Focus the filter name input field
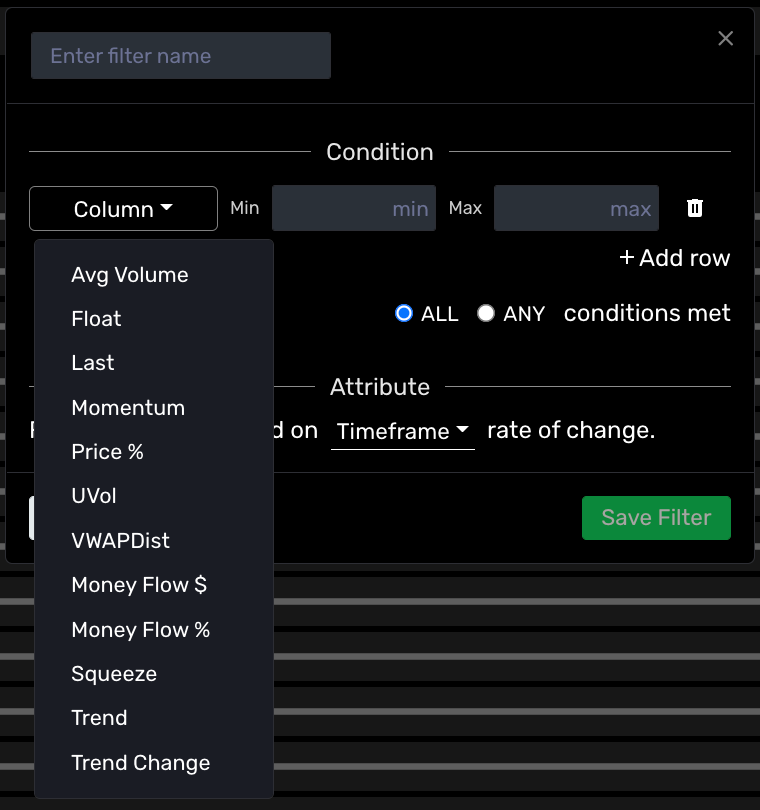The width and height of the screenshot is (760, 810). (x=181, y=56)
